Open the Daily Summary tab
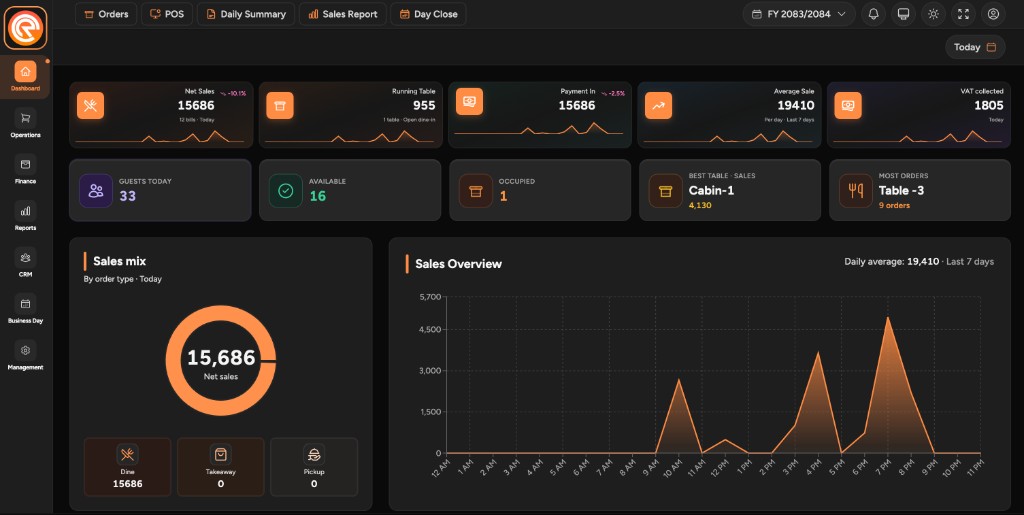The width and height of the screenshot is (1024, 515). click(246, 14)
